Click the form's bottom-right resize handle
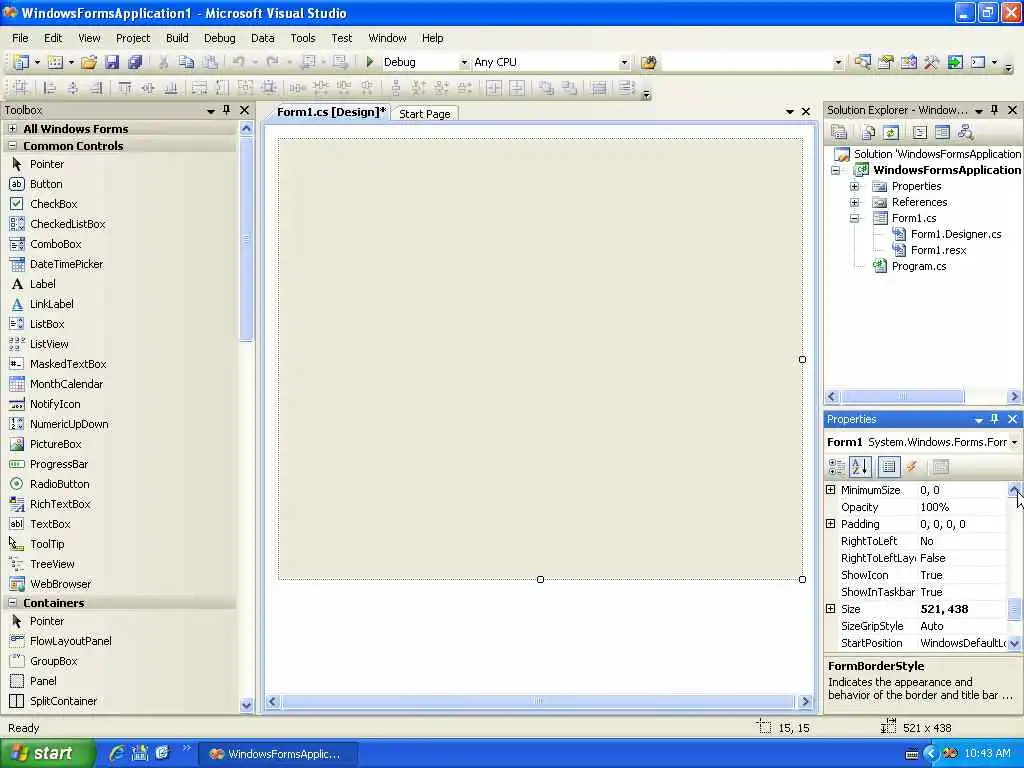Viewport: 1024px width, 768px height. coord(803,579)
